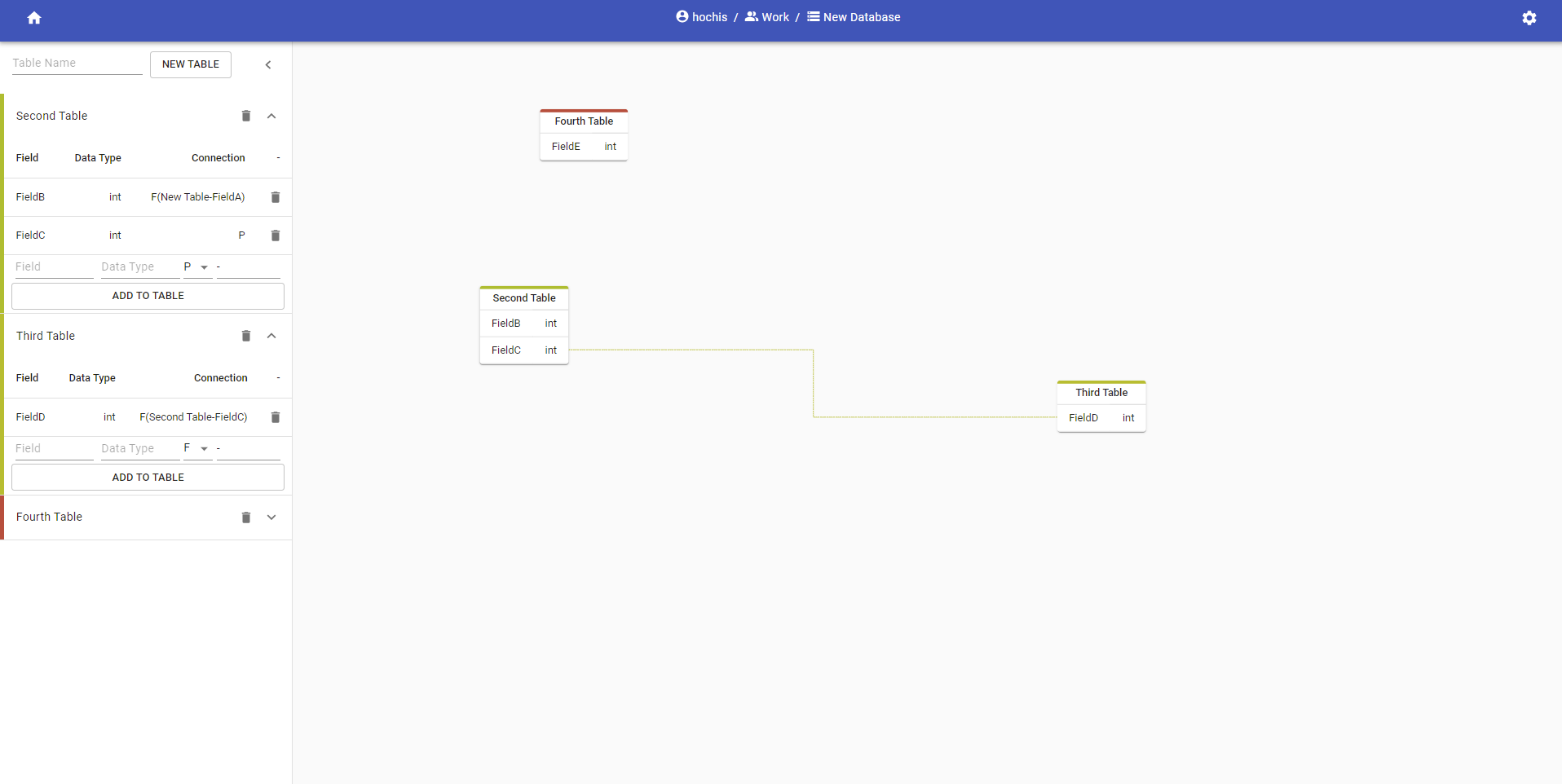1562x784 pixels.
Task: Delete FieldB row with trash icon
Action: coord(276,197)
